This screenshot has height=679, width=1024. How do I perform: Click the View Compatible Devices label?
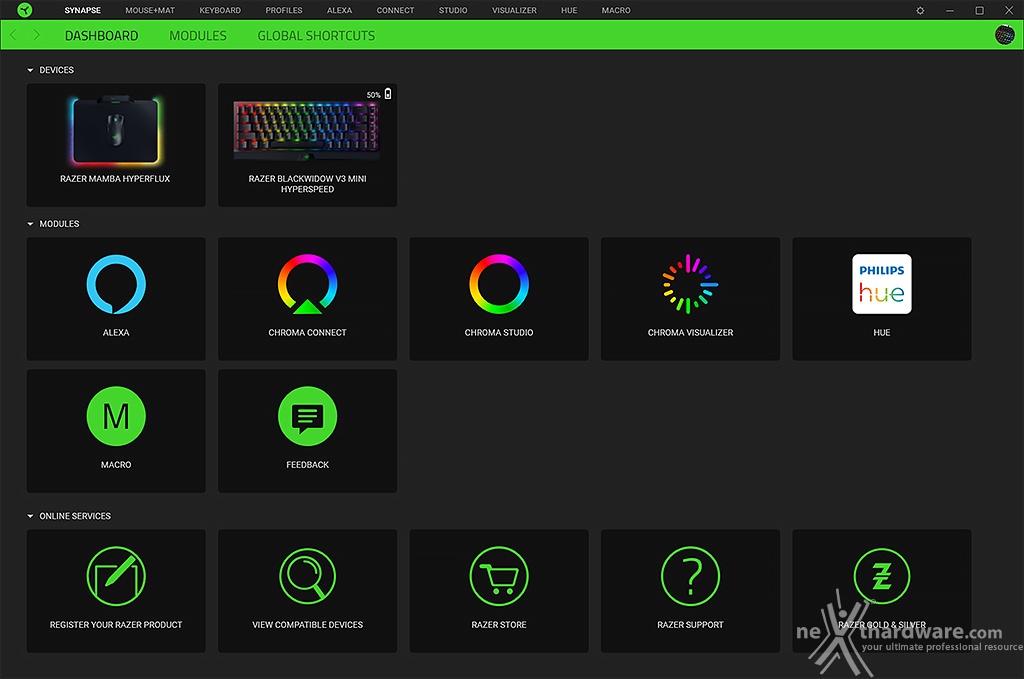pyautogui.click(x=308, y=625)
